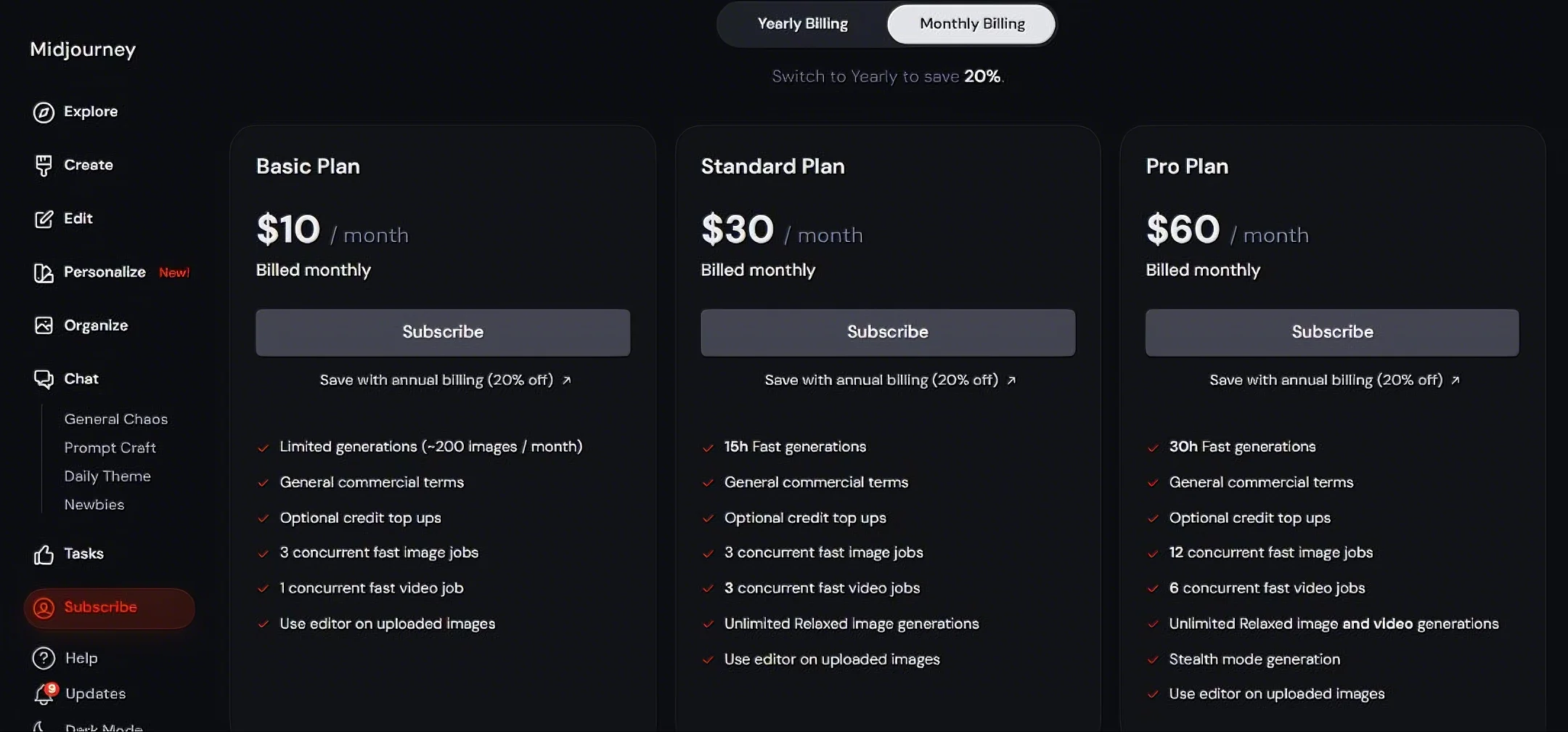
Task: Click the Edit pencil icon
Action: click(x=44, y=219)
